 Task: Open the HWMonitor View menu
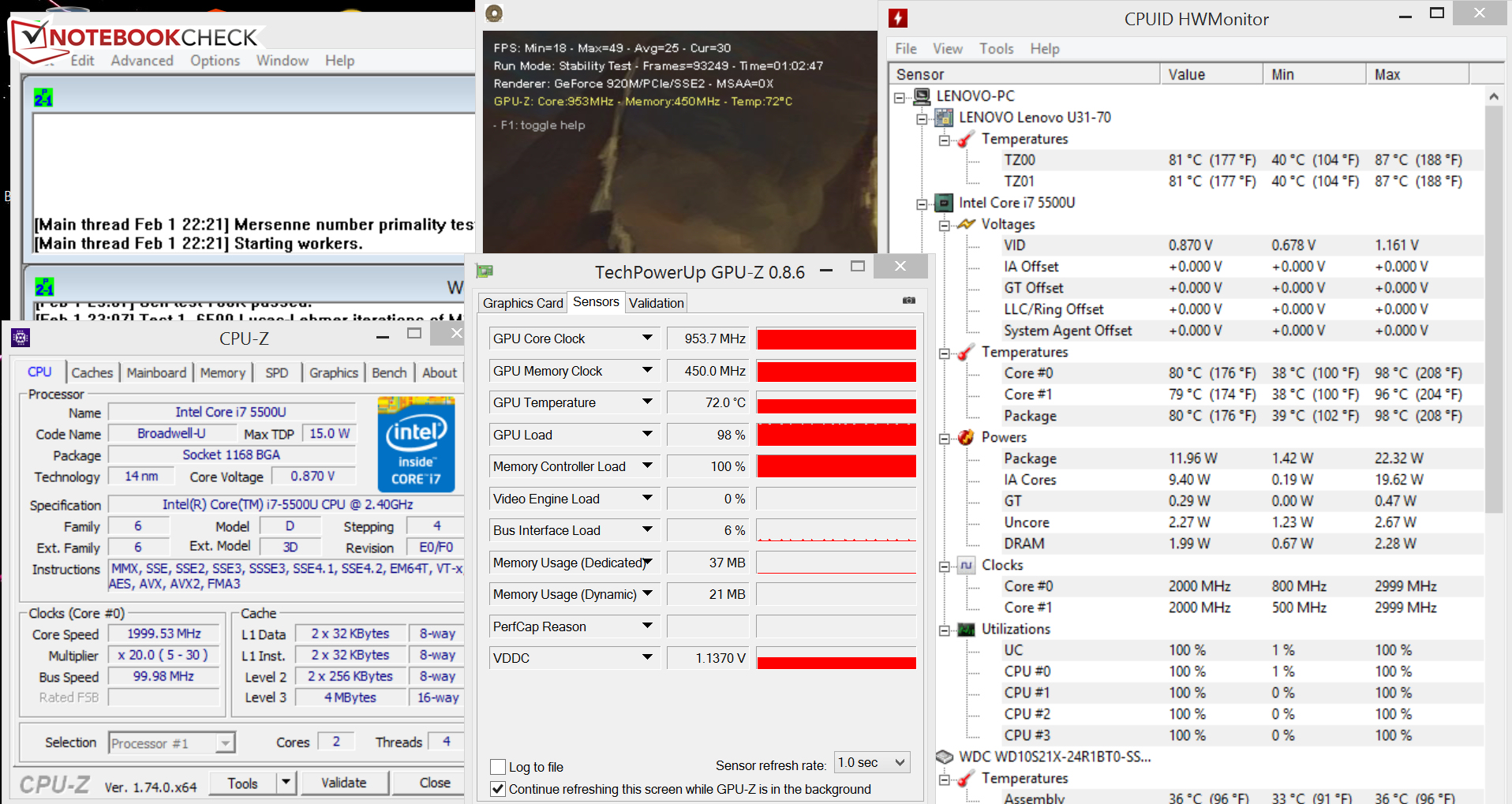(x=948, y=49)
